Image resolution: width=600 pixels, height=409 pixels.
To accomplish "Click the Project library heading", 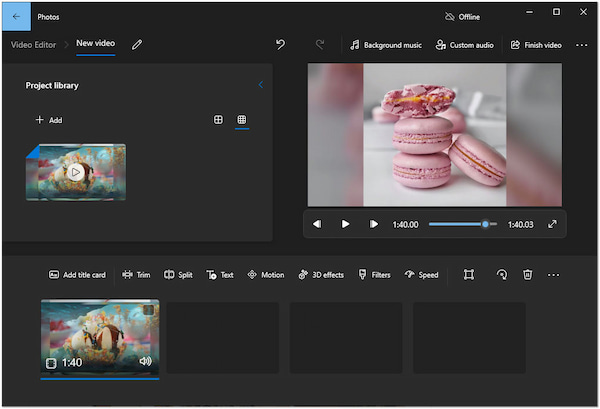I will pos(52,85).
